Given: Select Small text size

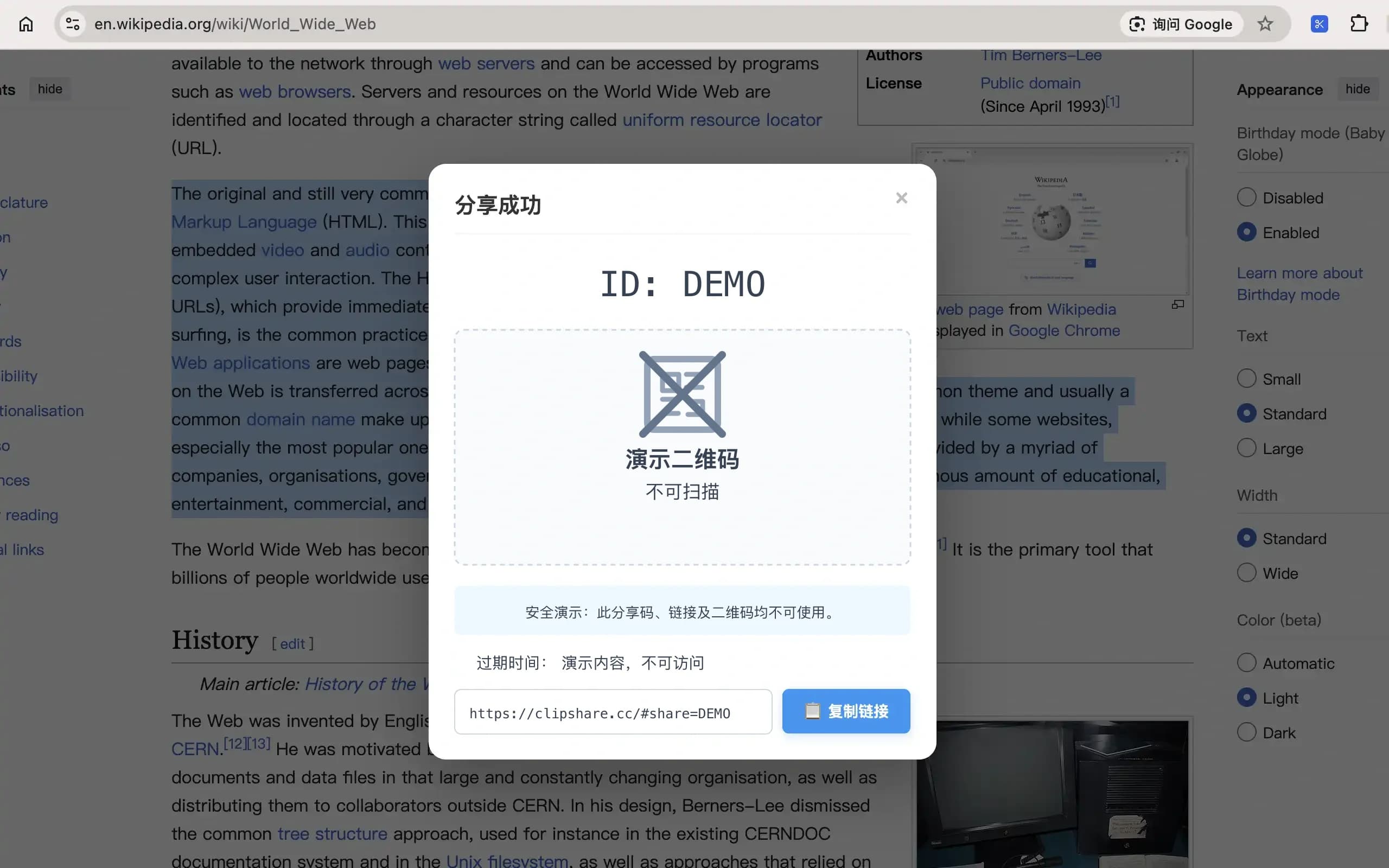Looking at the screenshot, I should click(x=1246, y=379).
